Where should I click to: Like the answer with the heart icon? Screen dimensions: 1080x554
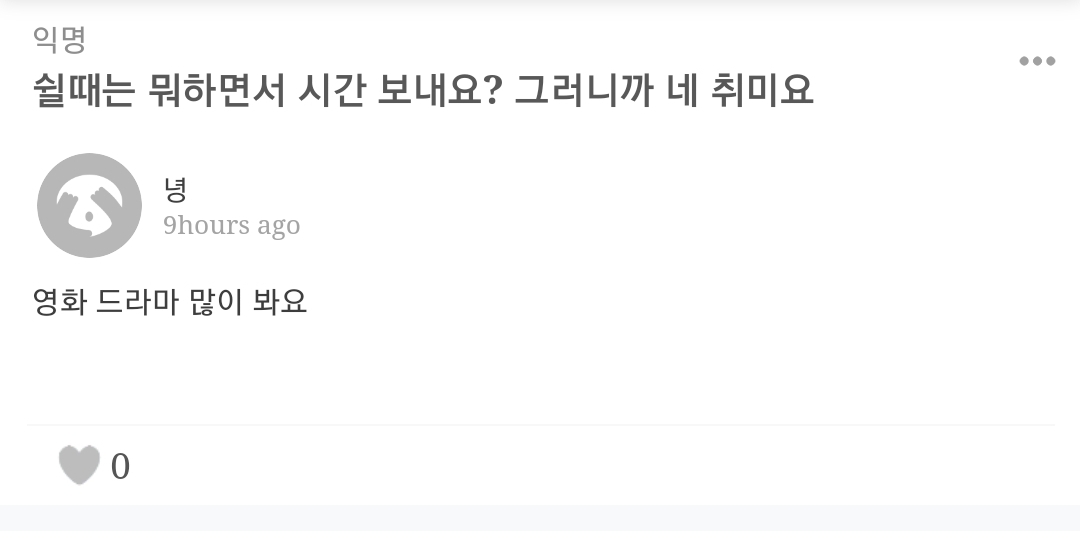pyautogui.click(x=79, y=465)
